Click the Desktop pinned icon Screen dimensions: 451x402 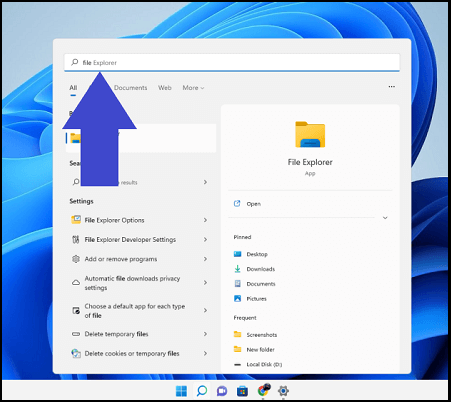(x=237, y=254)
